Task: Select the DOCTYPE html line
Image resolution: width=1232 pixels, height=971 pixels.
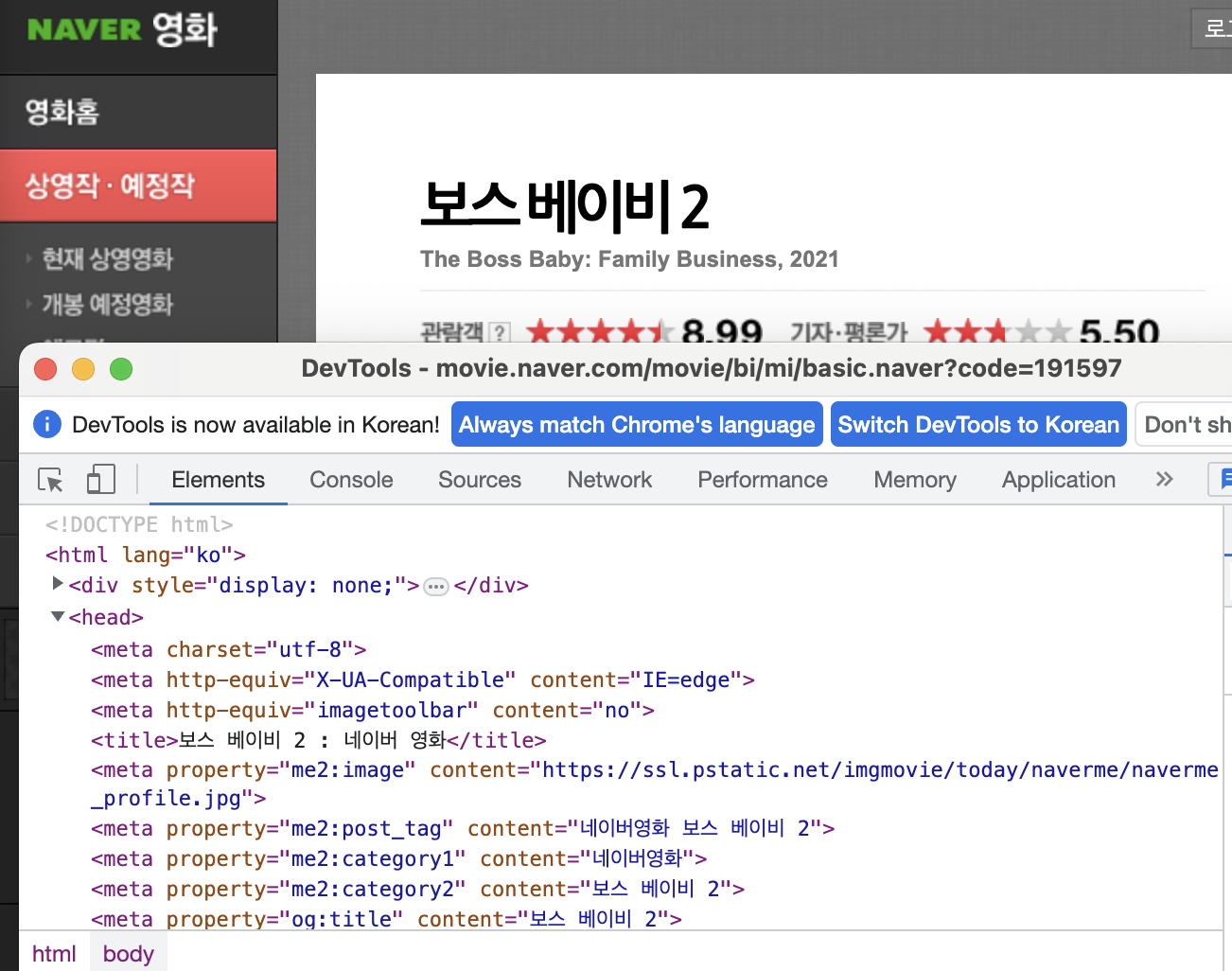Action: pyautogui.click(x=139, y=524)
